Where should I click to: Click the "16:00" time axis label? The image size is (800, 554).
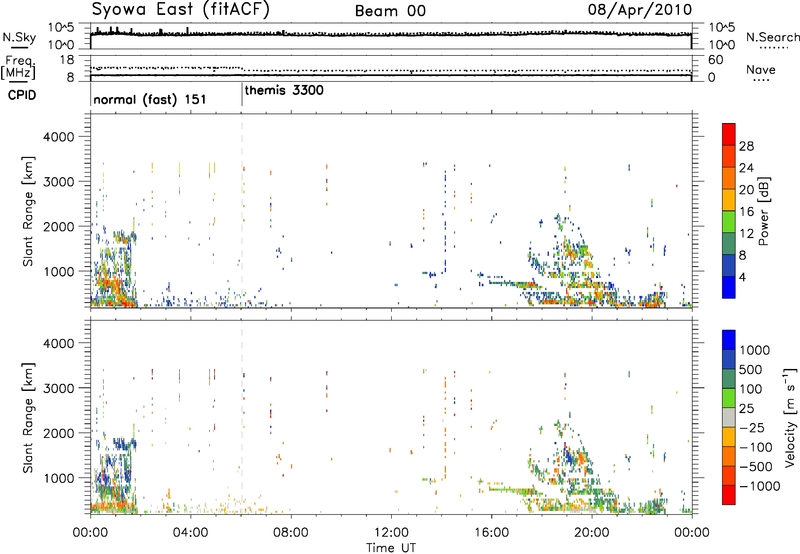click(x=491, y=533)
